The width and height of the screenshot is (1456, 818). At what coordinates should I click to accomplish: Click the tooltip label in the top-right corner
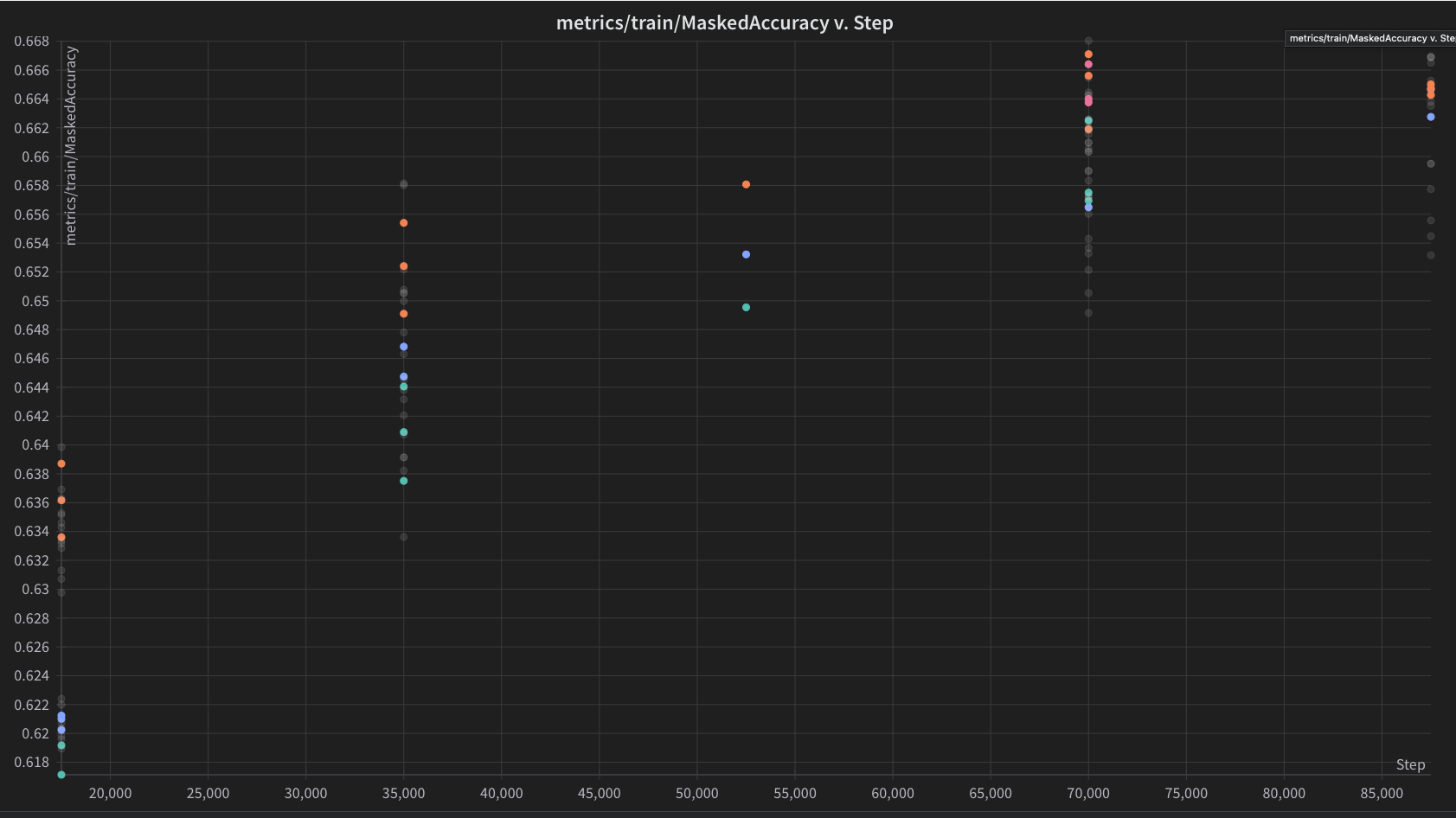(x=1370, y=38)
